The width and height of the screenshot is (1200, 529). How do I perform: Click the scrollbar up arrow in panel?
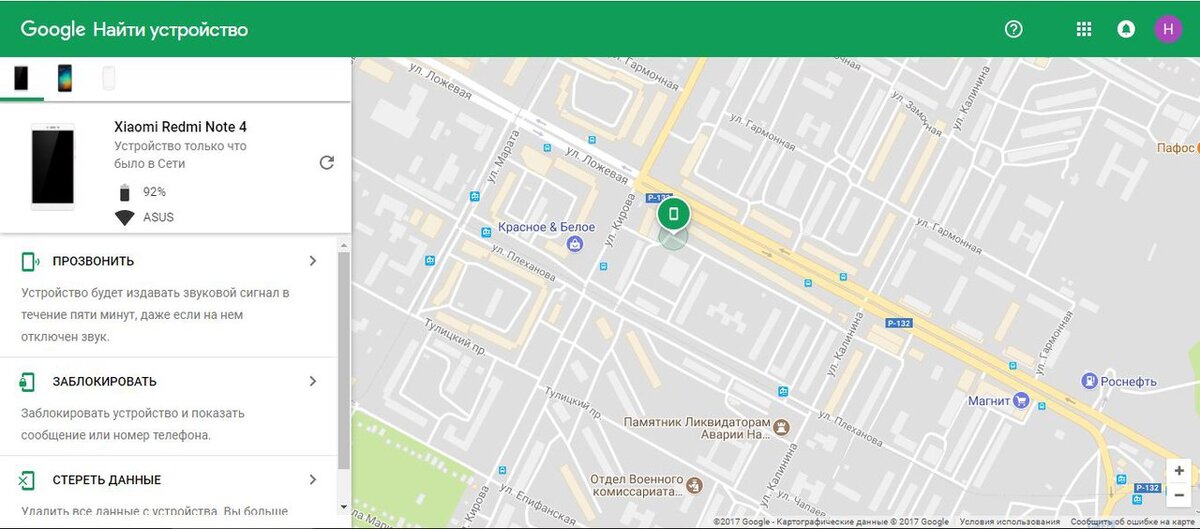point(344,244)
